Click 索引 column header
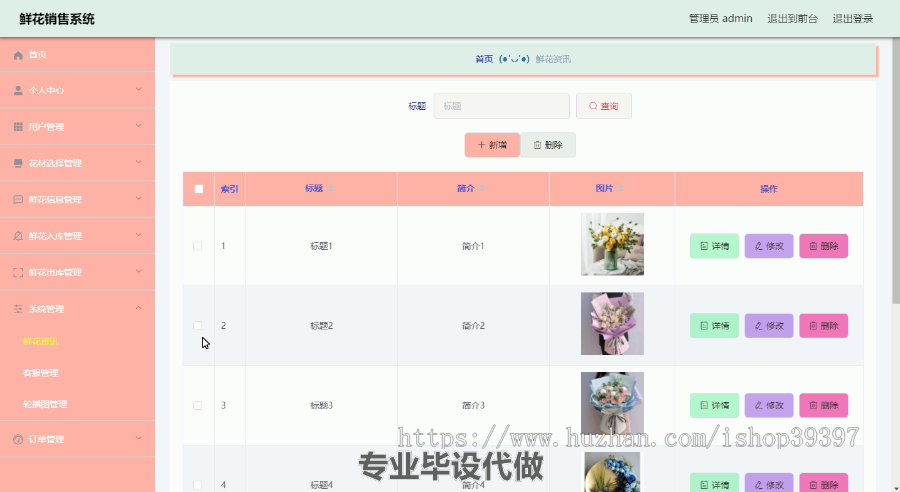Screen dimensions: 900x492 [230, 189]
